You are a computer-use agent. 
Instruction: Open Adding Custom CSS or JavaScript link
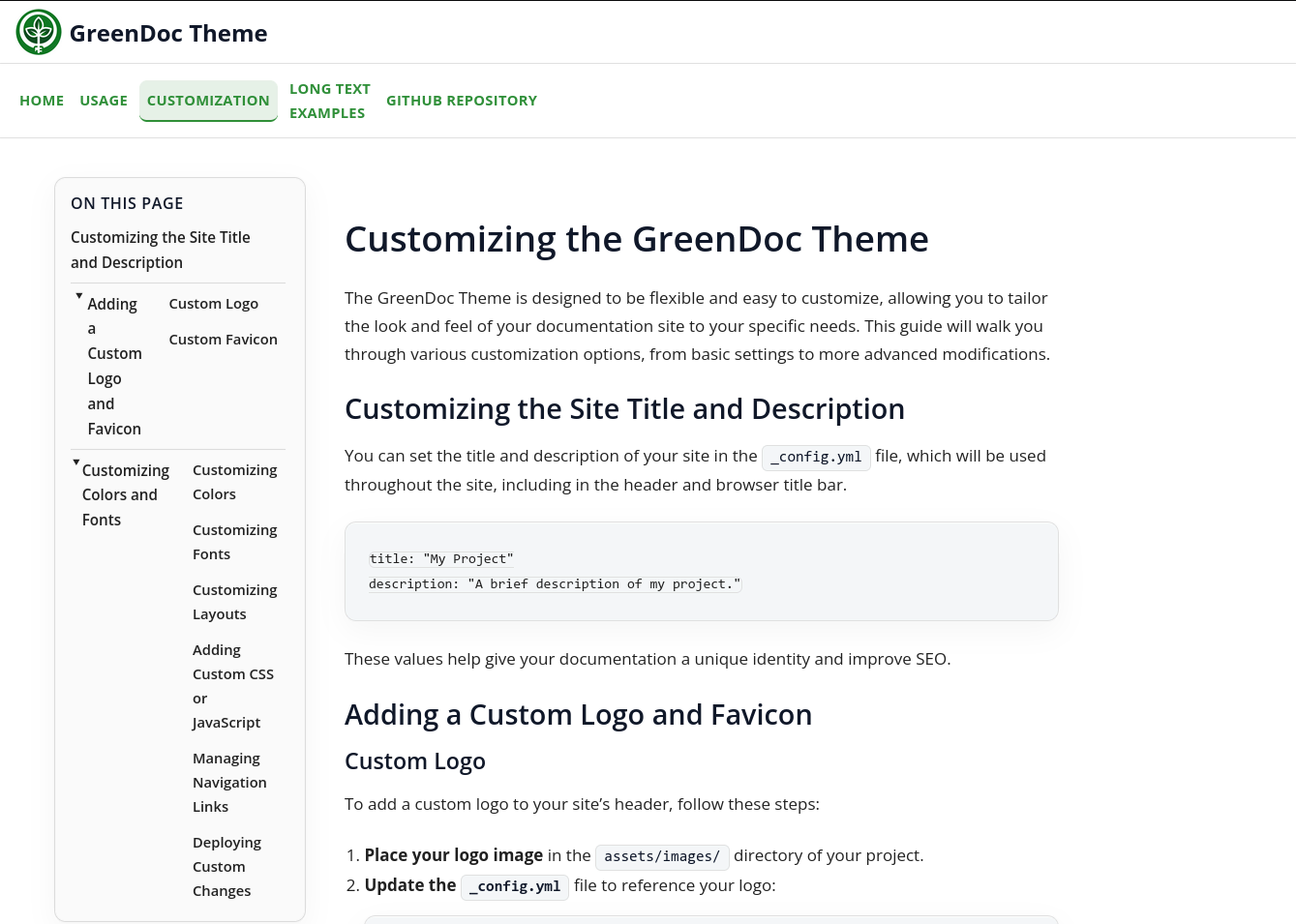(x=233, y=685)
